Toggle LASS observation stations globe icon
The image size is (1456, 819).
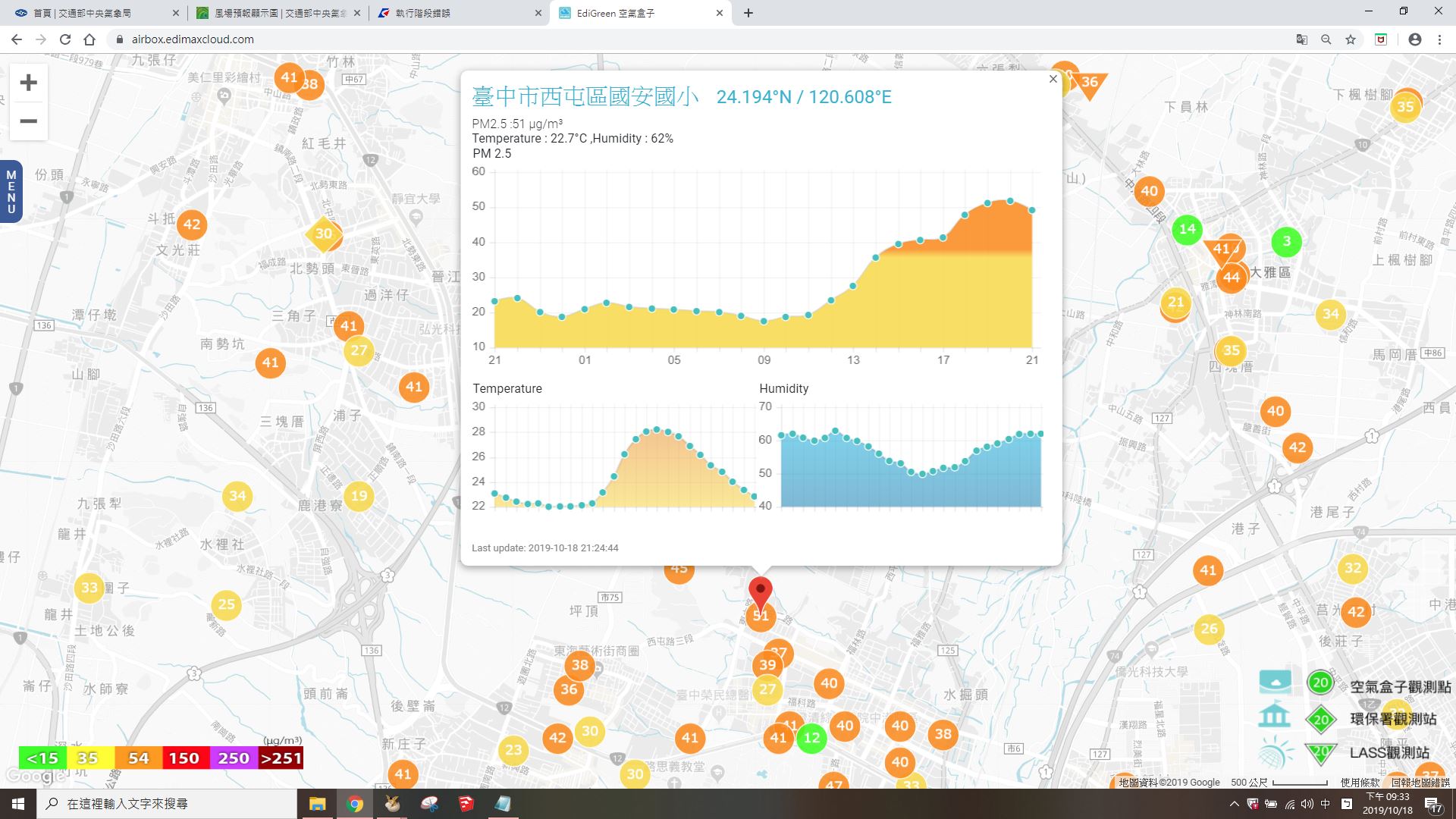pyautogui.click(x=1275, y=752)
